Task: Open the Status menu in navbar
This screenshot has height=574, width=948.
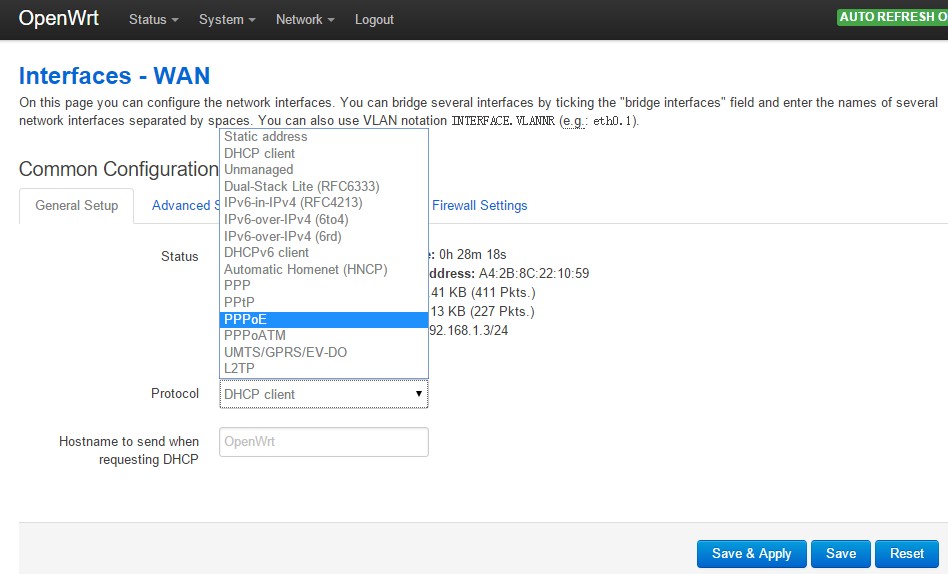Action: tap(153, 19)
